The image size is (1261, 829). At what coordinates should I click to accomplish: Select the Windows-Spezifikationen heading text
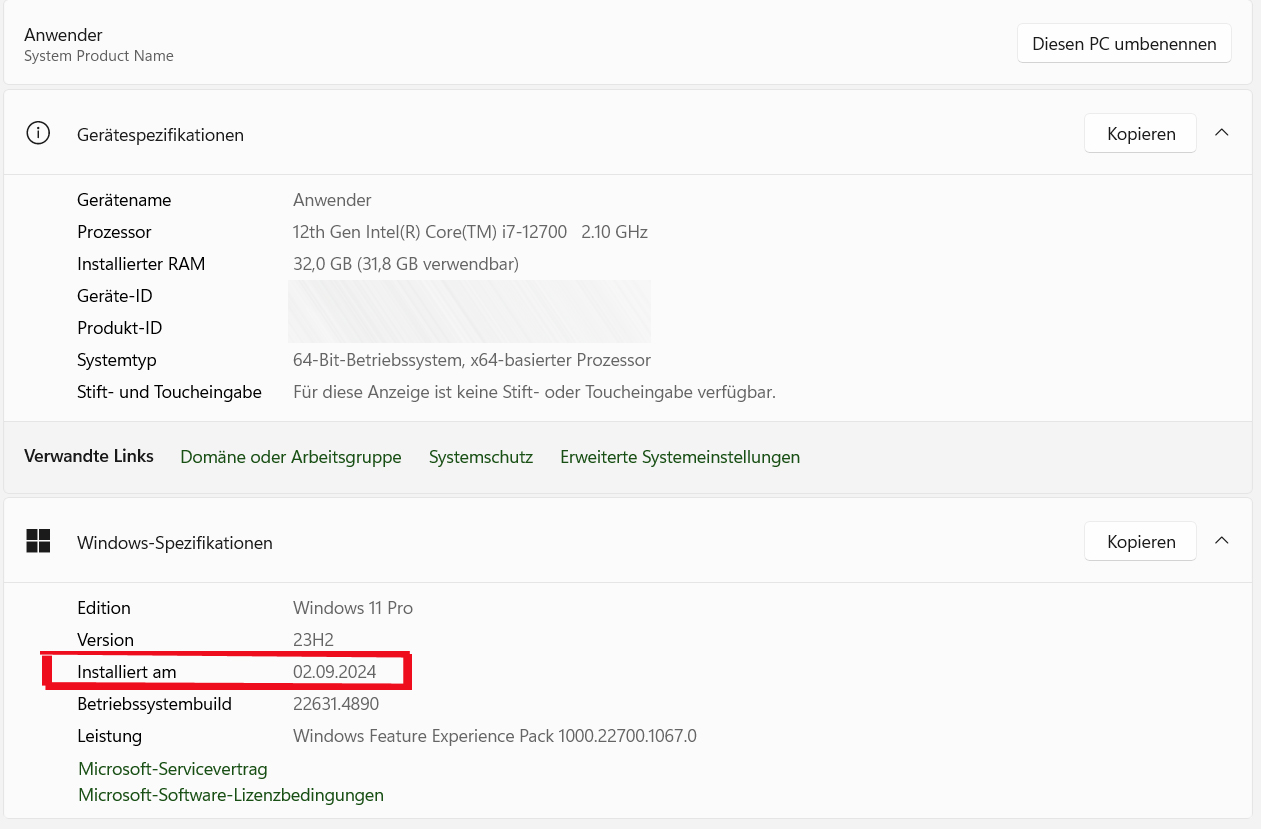[x=175, y=543]
